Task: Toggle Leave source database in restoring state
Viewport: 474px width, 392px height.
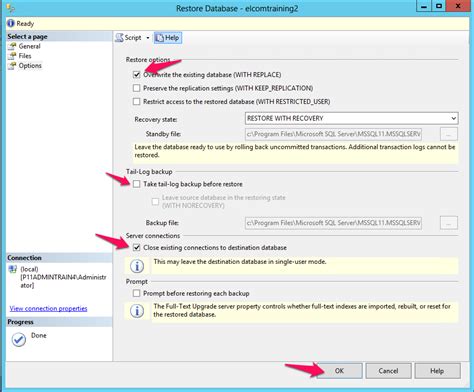Action: (x=155, y=201)
